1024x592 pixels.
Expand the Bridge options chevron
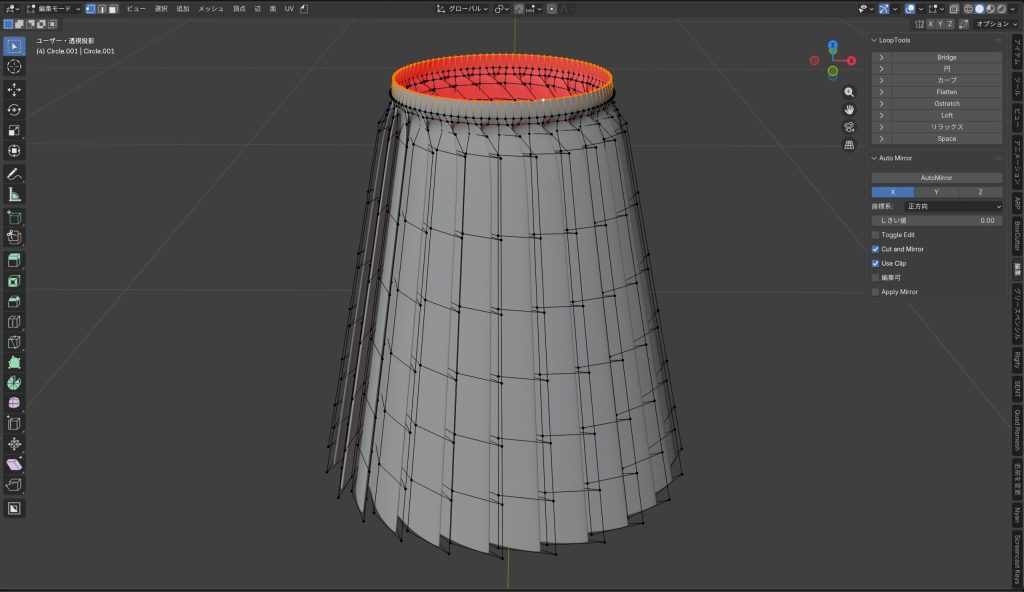click(881, 58)
